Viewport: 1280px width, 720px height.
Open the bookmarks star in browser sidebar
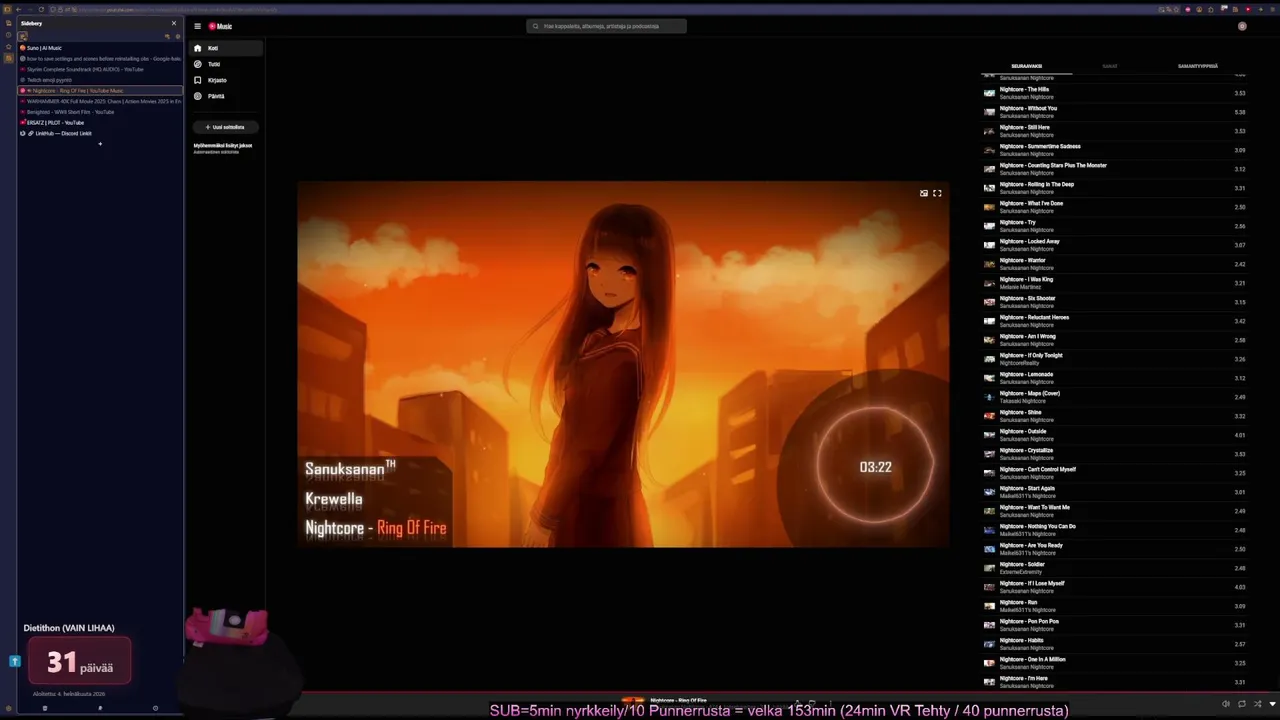click(8, 47)
